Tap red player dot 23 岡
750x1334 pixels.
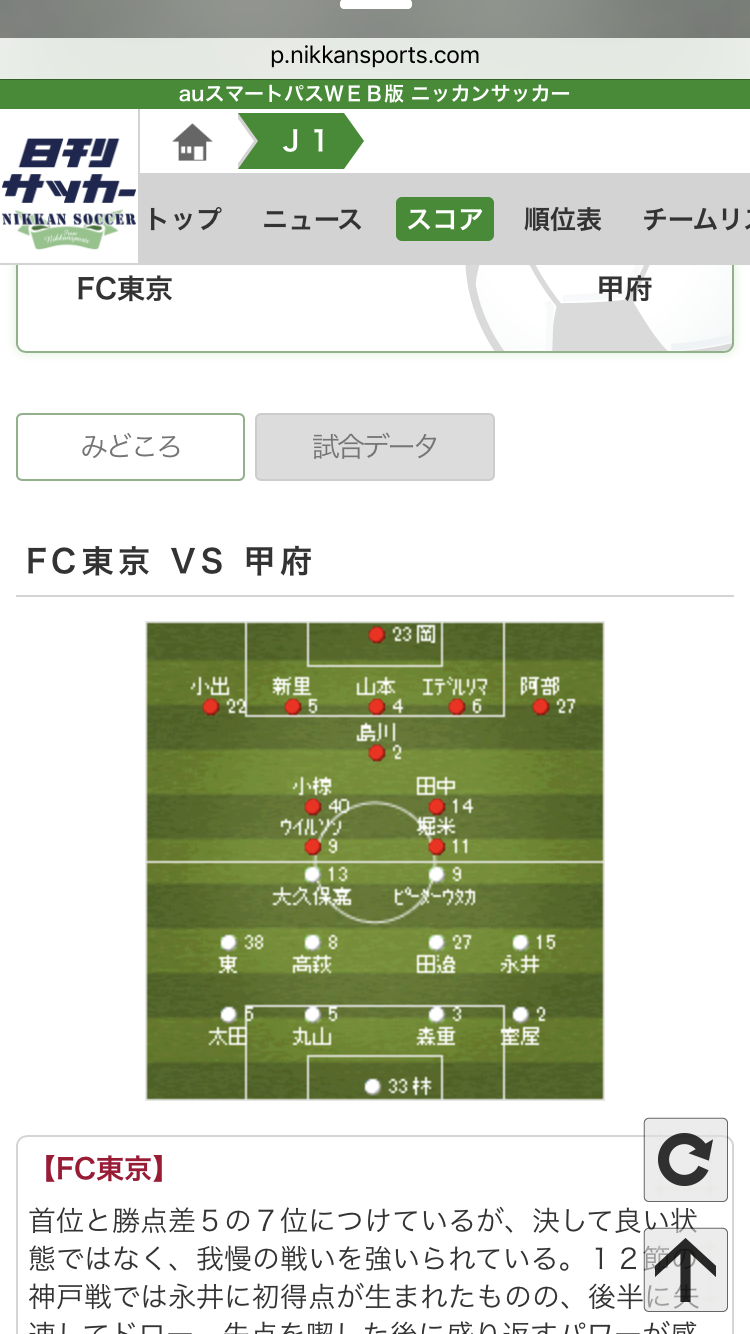pyautogui.click(x=376, y=635)
